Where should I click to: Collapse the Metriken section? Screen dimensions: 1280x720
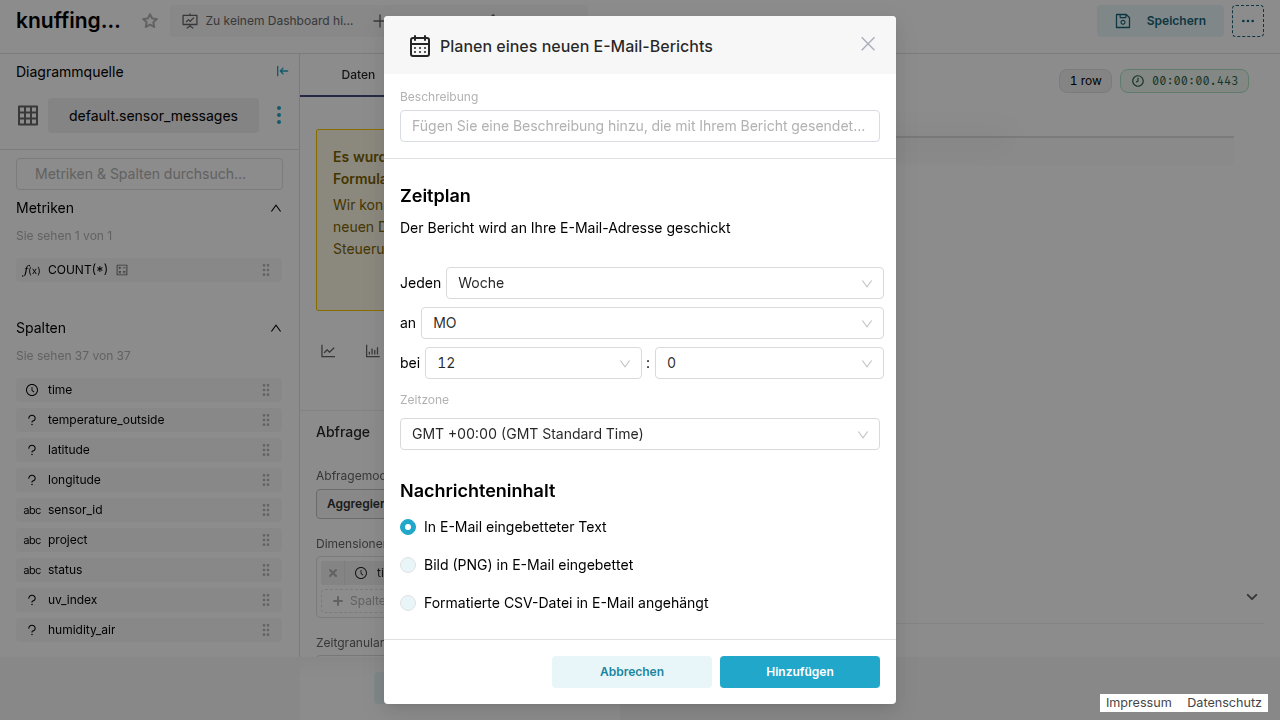[x=276, y=208]
